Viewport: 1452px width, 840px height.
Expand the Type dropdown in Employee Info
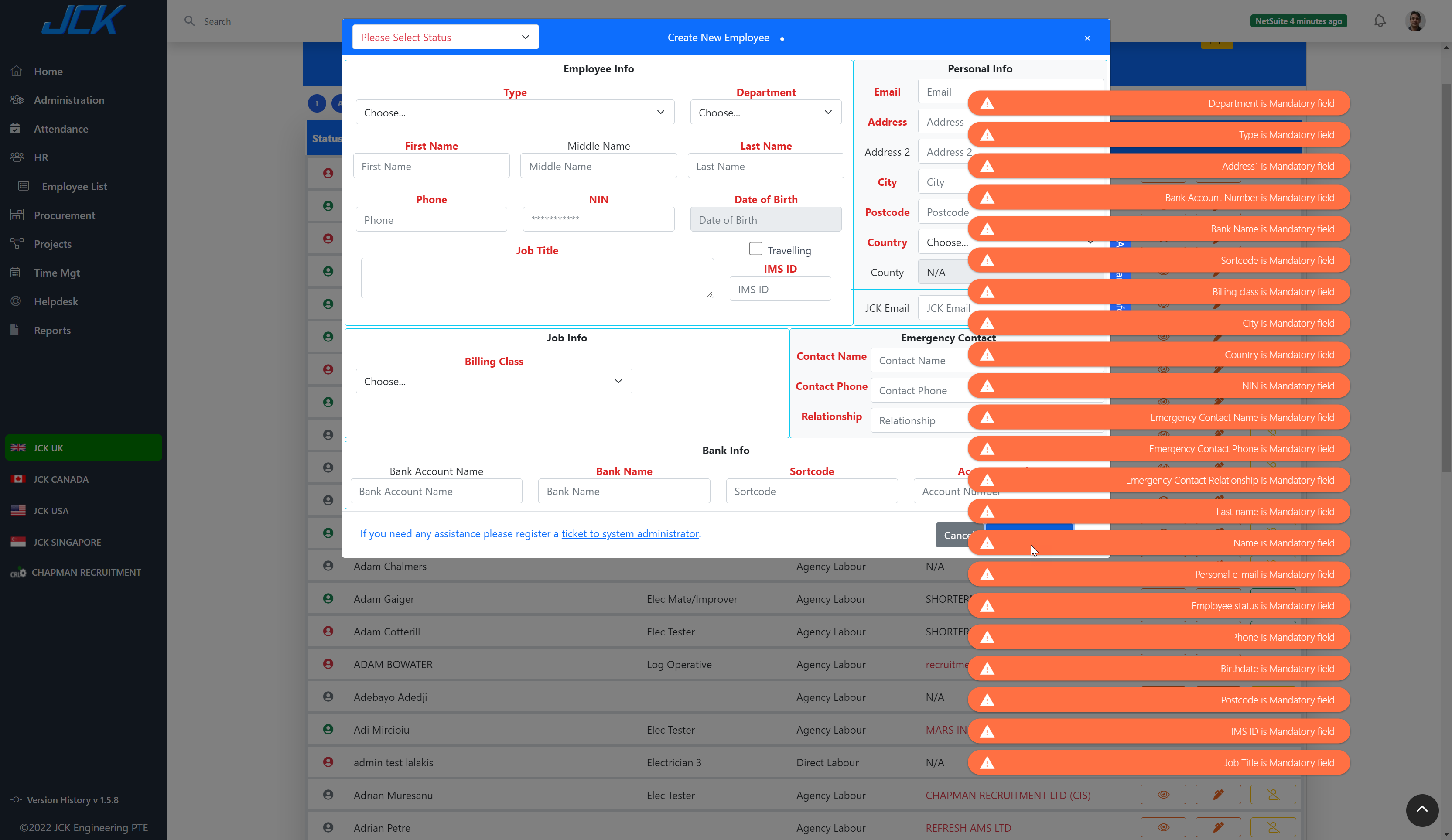click(514, 112)
